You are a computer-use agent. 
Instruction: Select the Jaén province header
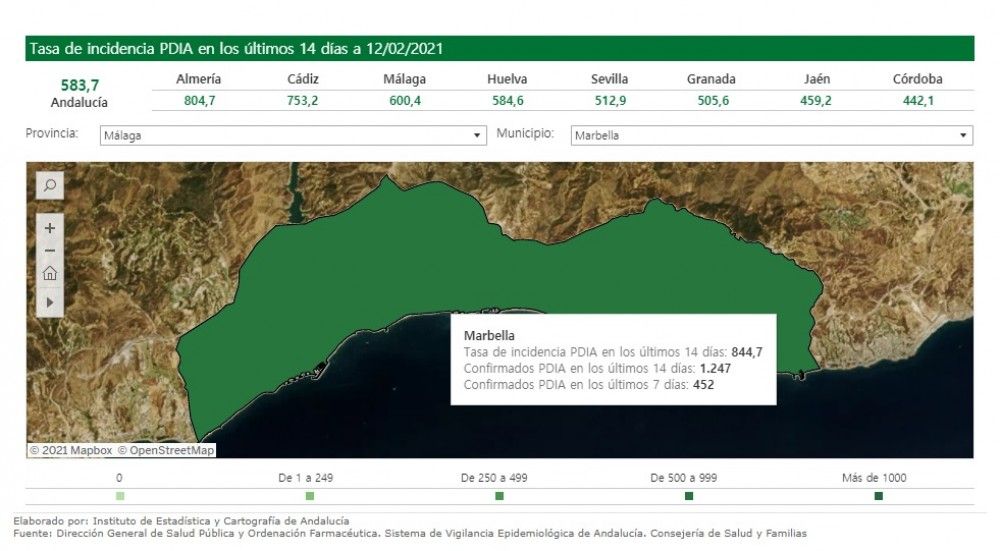tap(817, 79)
